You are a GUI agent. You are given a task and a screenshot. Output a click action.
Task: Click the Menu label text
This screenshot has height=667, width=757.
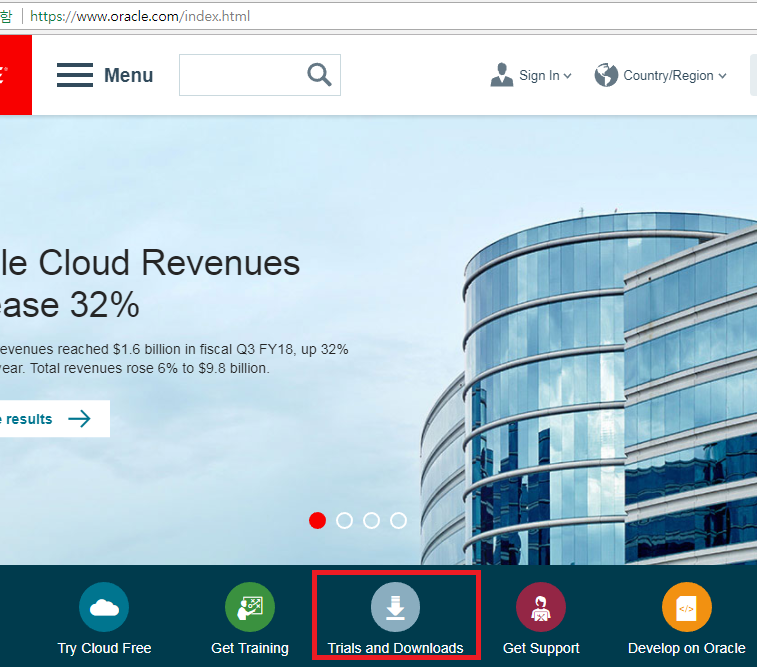(x=128, y=75)
